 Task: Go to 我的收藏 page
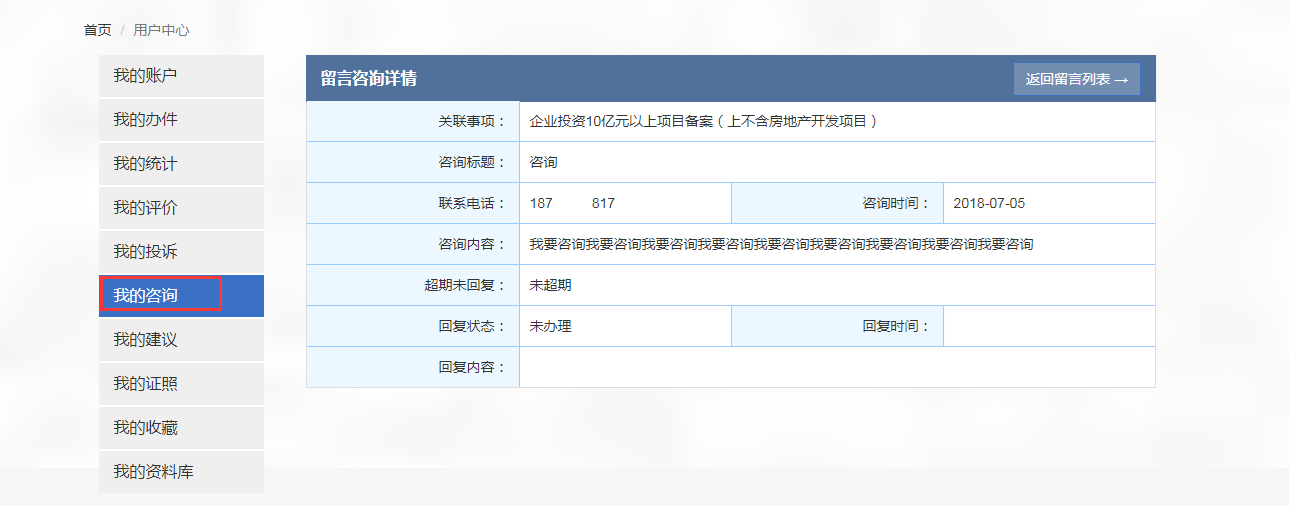180,428
